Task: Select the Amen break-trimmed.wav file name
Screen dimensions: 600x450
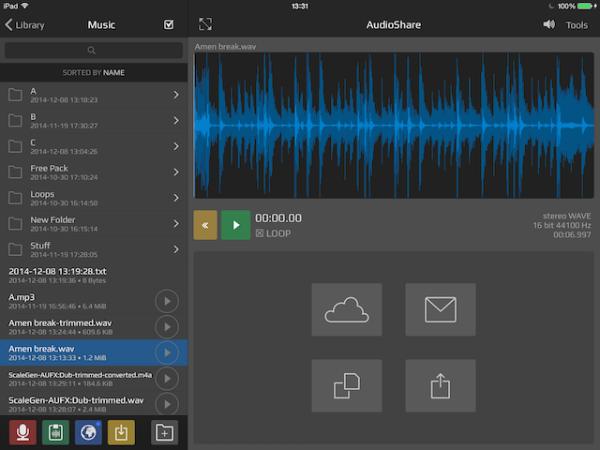Action: (x=60, y=323)
